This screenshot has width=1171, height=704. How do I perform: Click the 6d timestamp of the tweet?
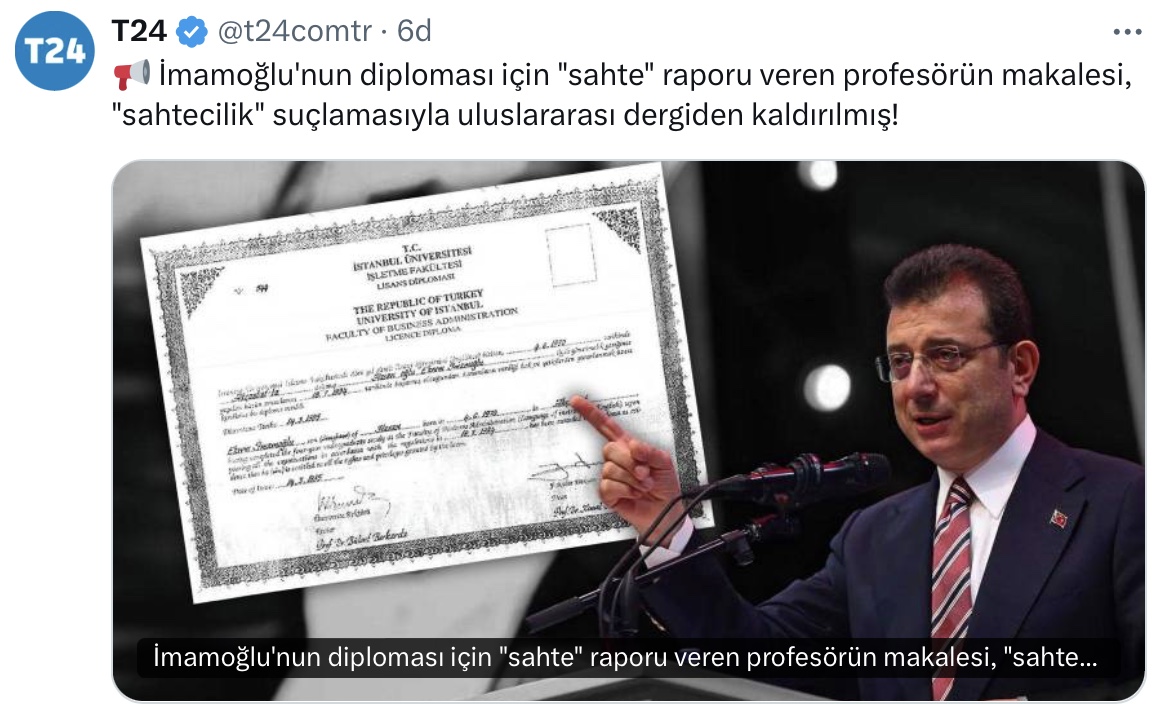pyautogui.click(x=414, y=31)
